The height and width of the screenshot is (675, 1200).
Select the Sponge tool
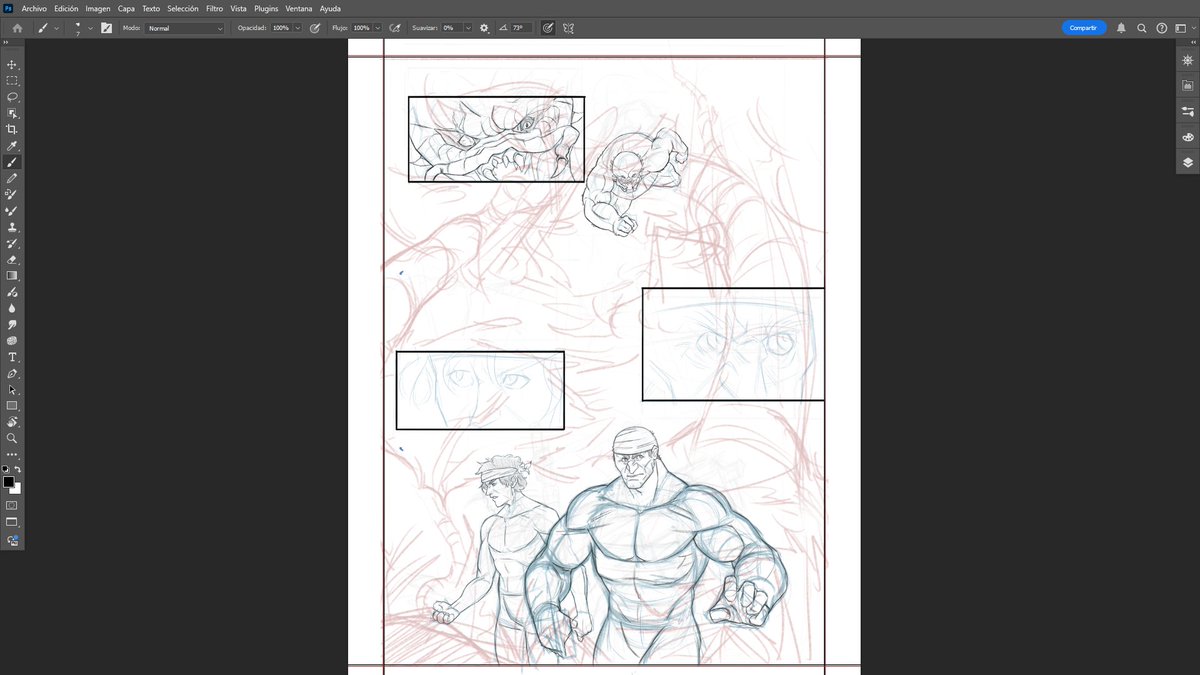[12, 340]
